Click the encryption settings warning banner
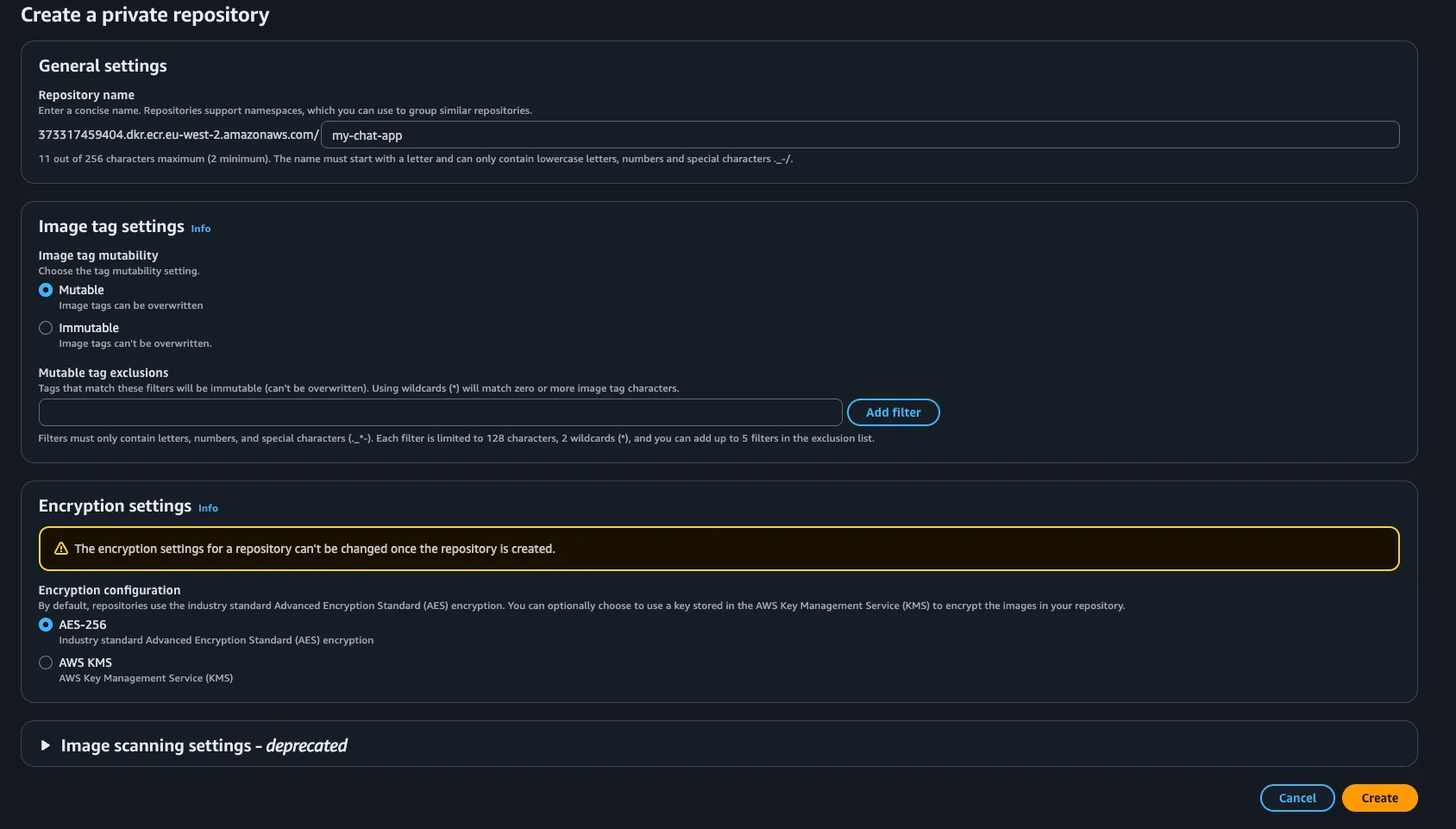This screenshot has height=829, width=1456. tap(718, 549)
